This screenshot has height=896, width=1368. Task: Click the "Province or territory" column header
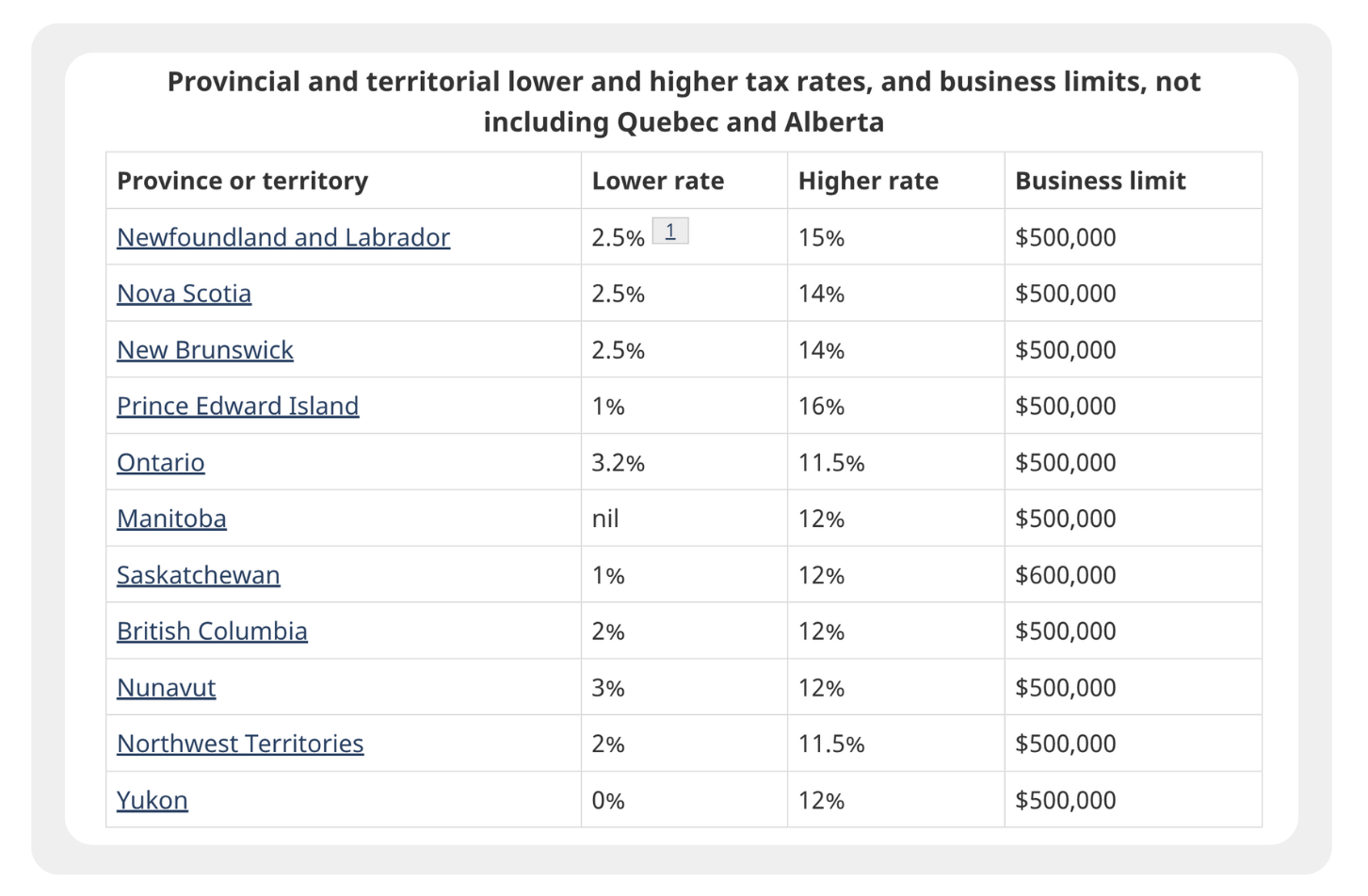pyautogui.click(x=242, y=181)
